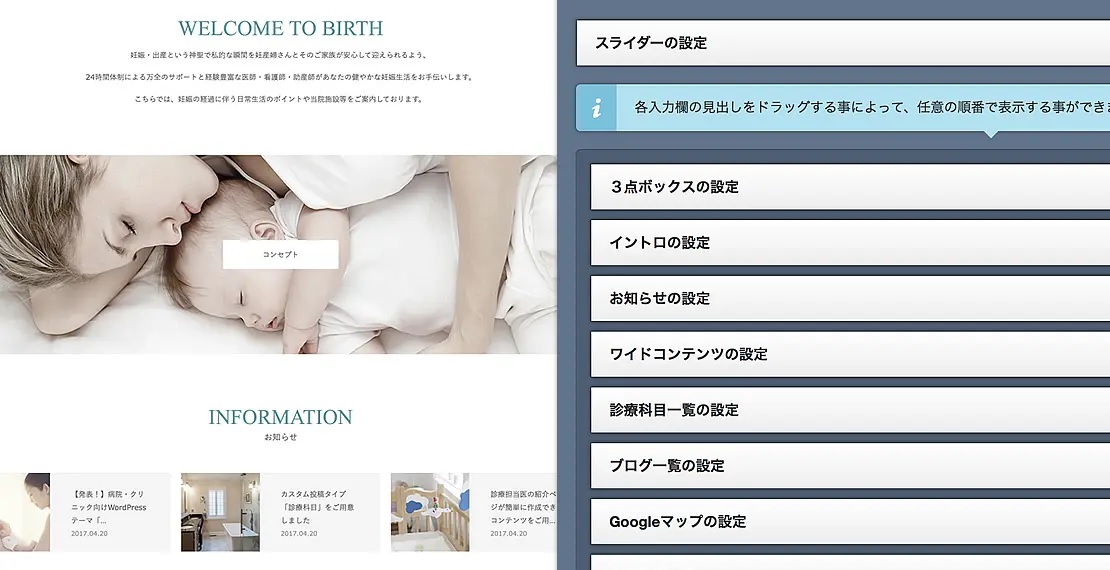Expand the 3点ボックスの設定 panel
The width and height of the screenshot is (1110, 570).
coord(850,187)
